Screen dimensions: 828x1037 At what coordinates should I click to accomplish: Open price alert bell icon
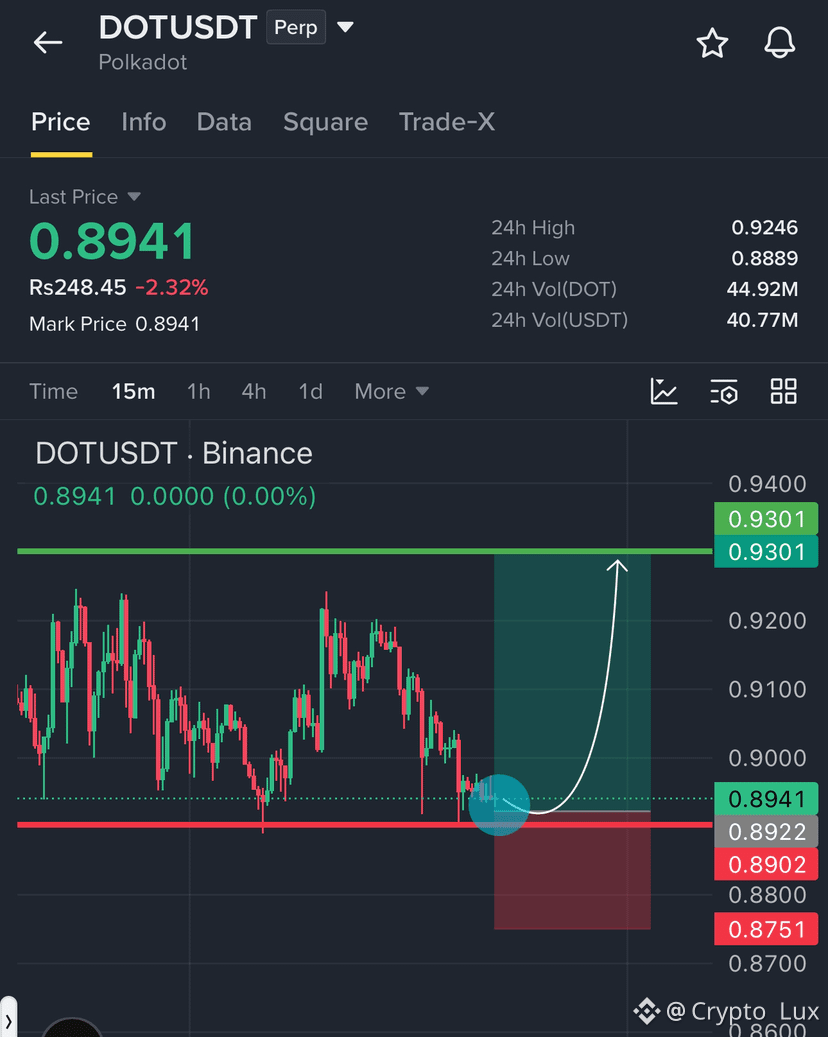(x=780, y=43)
